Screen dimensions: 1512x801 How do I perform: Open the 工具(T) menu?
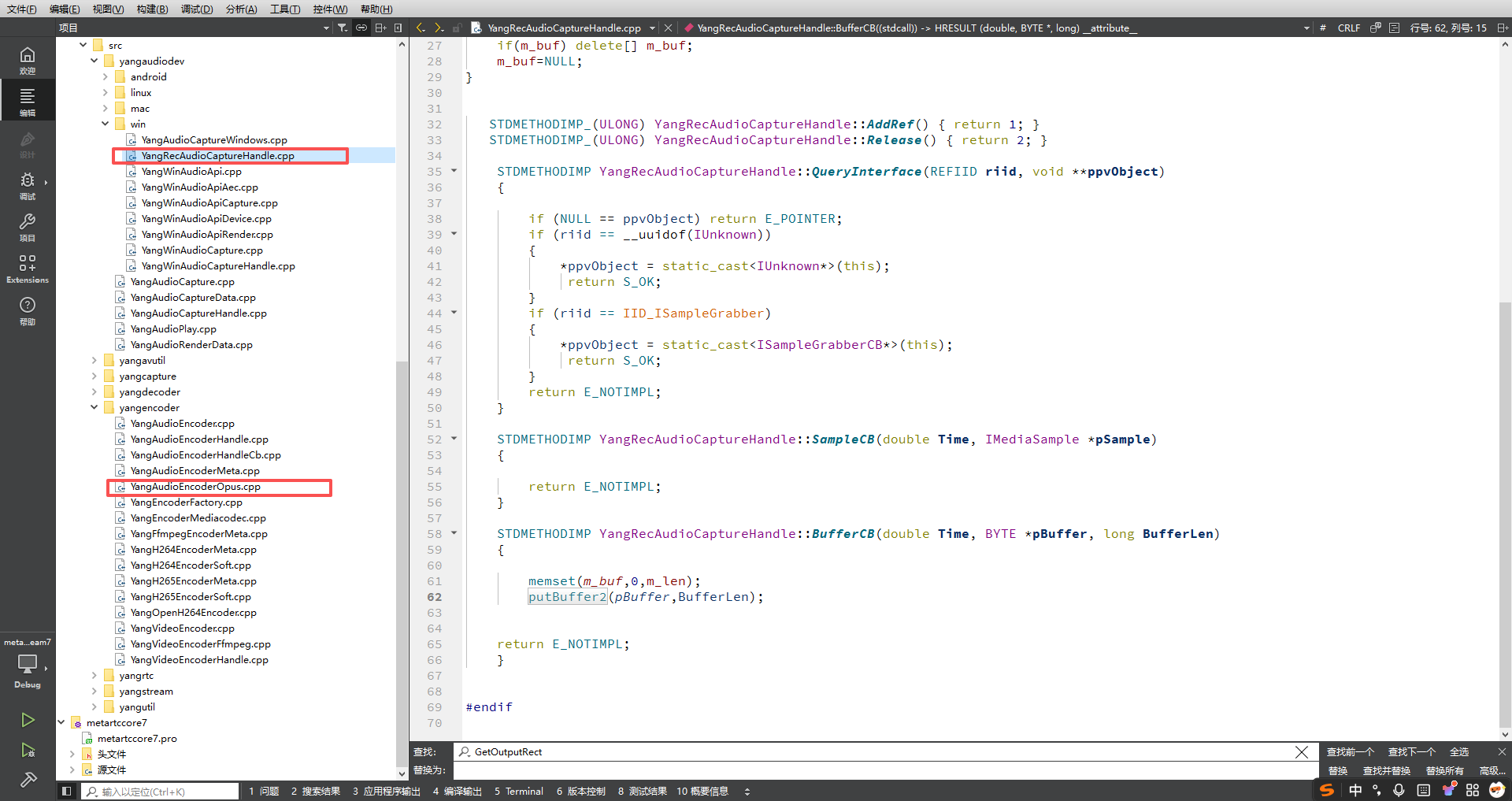click(x=285, y=9)
